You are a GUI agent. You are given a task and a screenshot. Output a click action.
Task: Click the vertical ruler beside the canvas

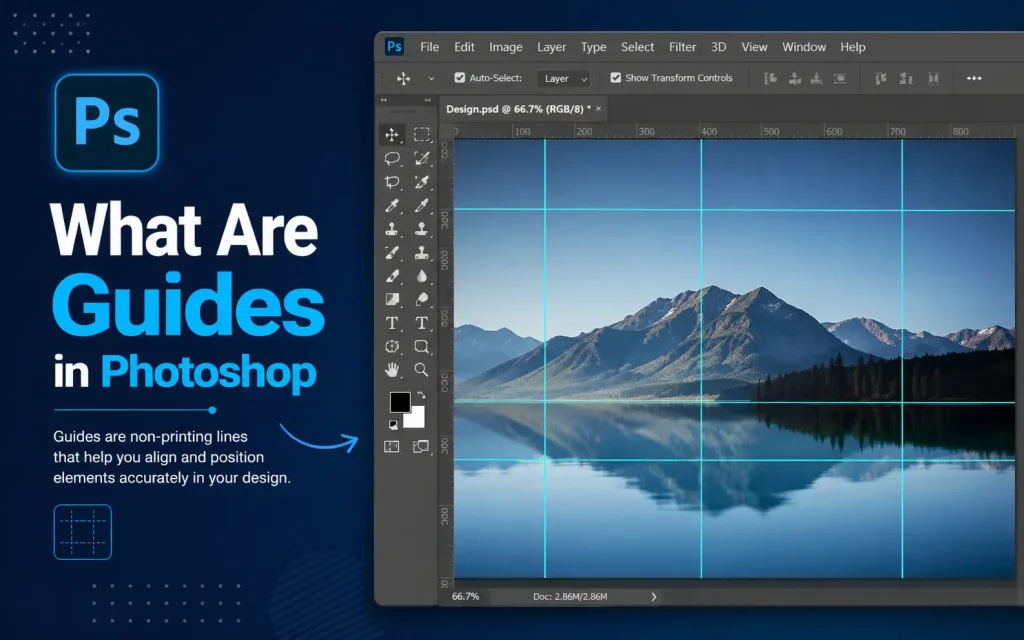click(x=445, y=359)
